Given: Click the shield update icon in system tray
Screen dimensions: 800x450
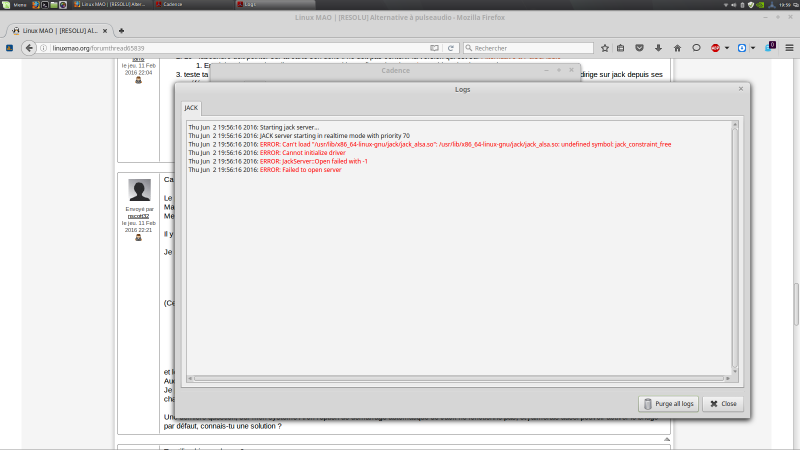Looking at the screenshot, I should (x=751, y=5).
